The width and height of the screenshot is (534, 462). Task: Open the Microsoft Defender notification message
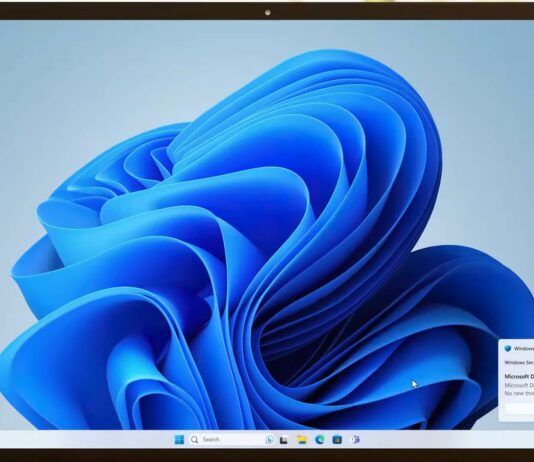click(519, 385)
